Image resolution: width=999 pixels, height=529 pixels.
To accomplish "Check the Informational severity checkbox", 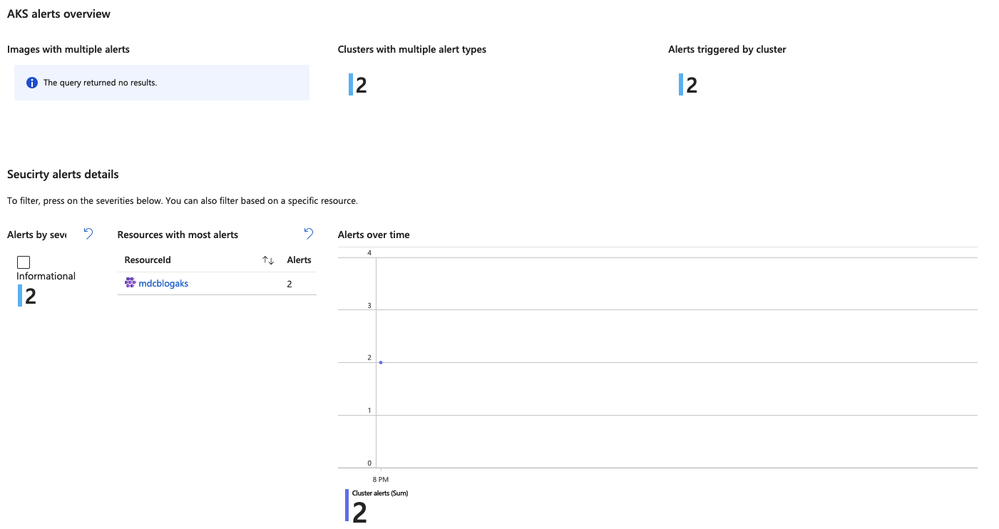I will pyautogui.click(x=24, y=262).
